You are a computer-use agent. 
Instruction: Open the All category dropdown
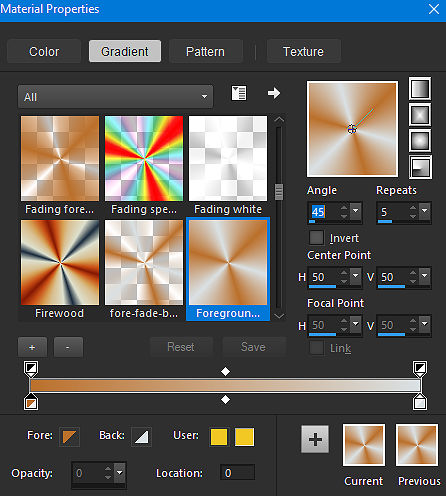pos(115,97)
